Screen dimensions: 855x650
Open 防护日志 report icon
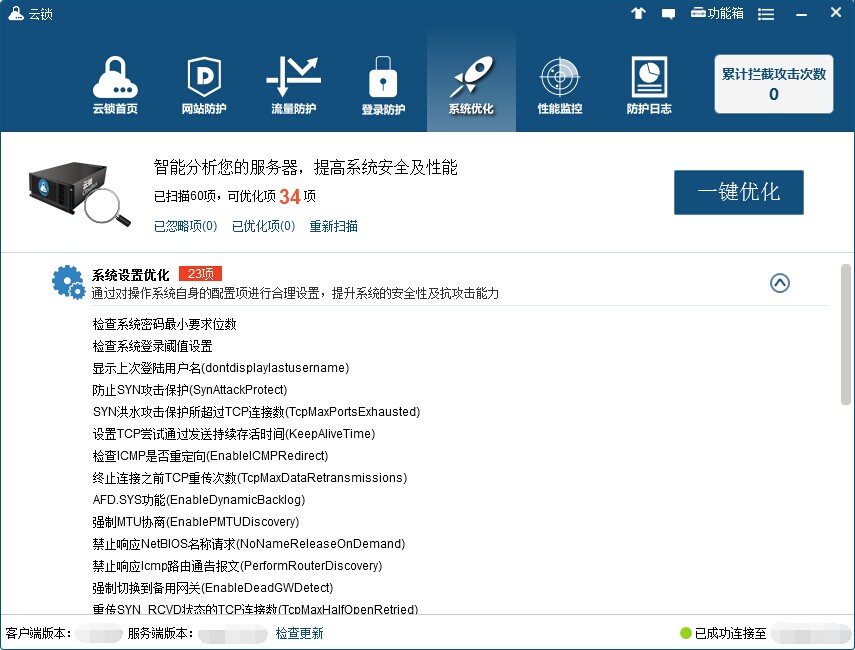coord(649,86)
